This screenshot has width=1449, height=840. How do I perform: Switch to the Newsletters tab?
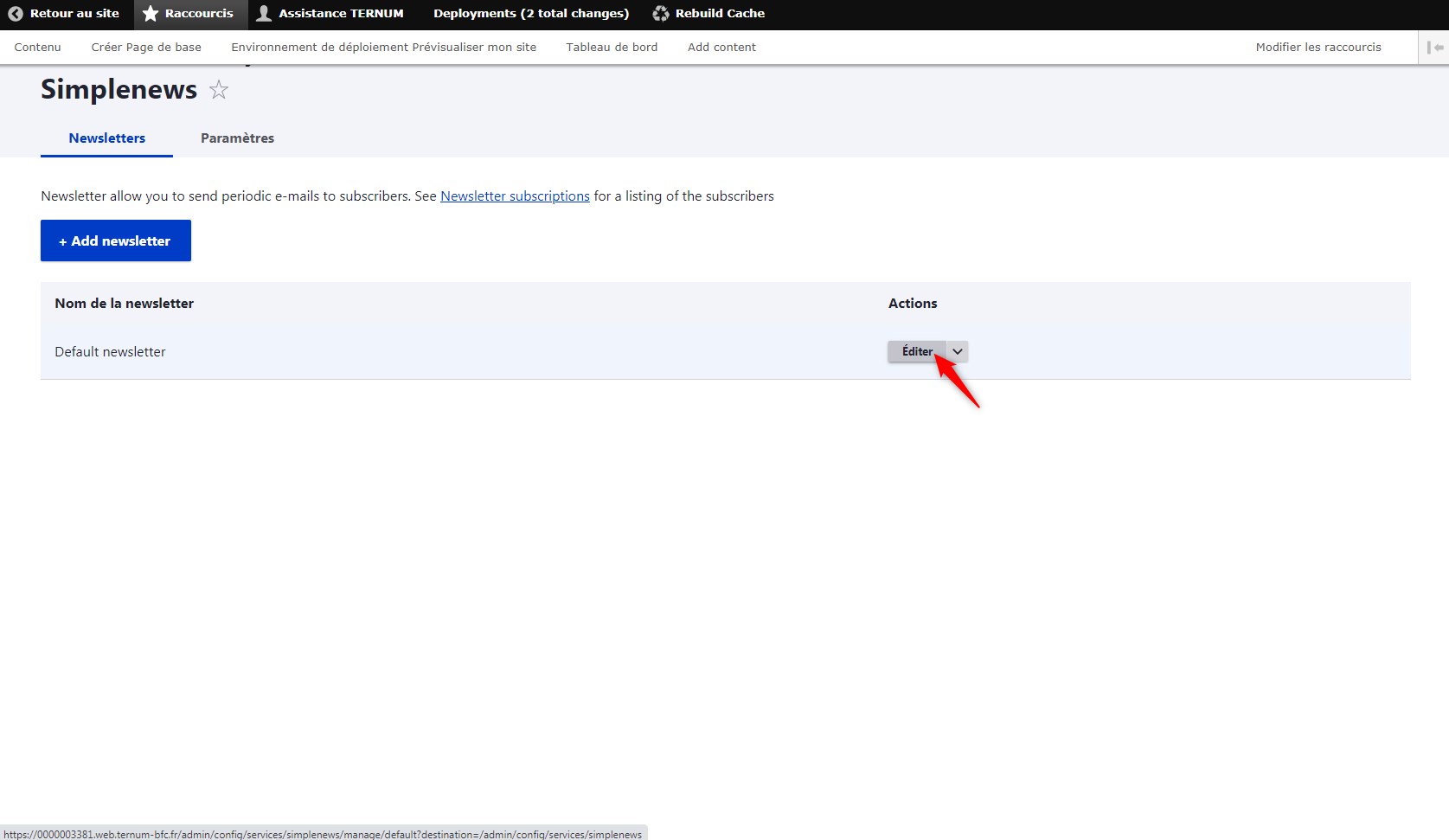[106, 138]
